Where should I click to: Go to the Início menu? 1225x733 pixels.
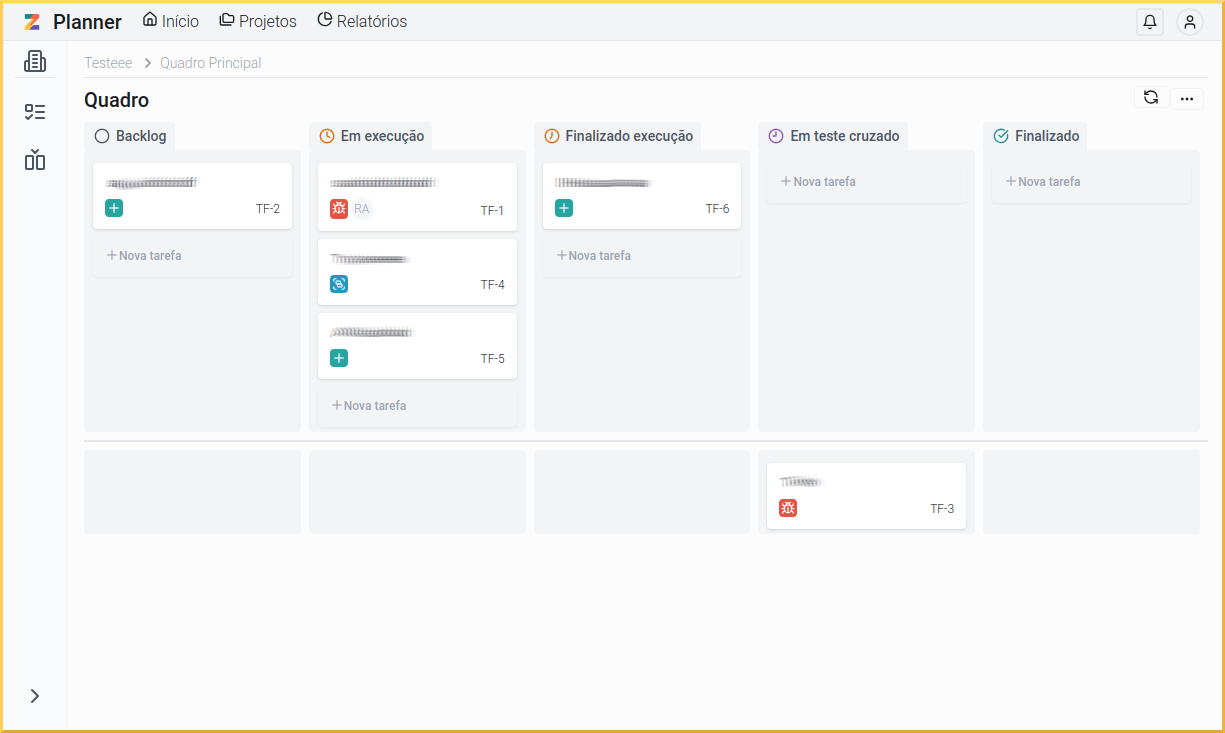171,21
